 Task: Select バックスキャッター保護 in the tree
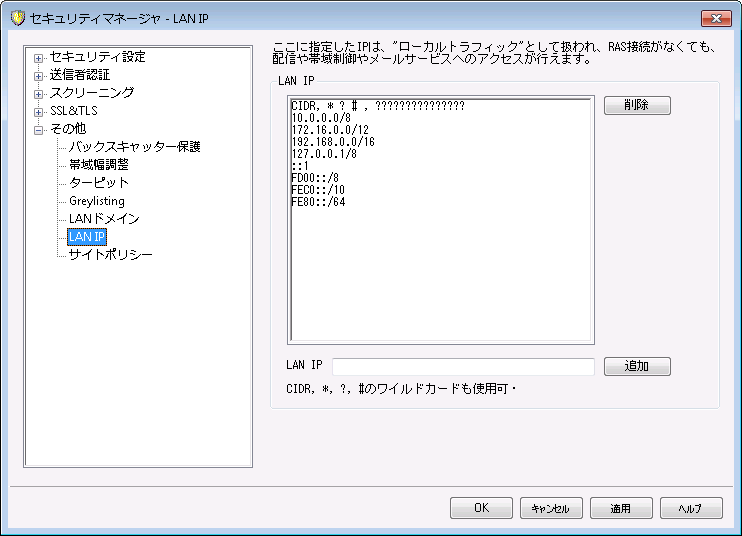134,147
